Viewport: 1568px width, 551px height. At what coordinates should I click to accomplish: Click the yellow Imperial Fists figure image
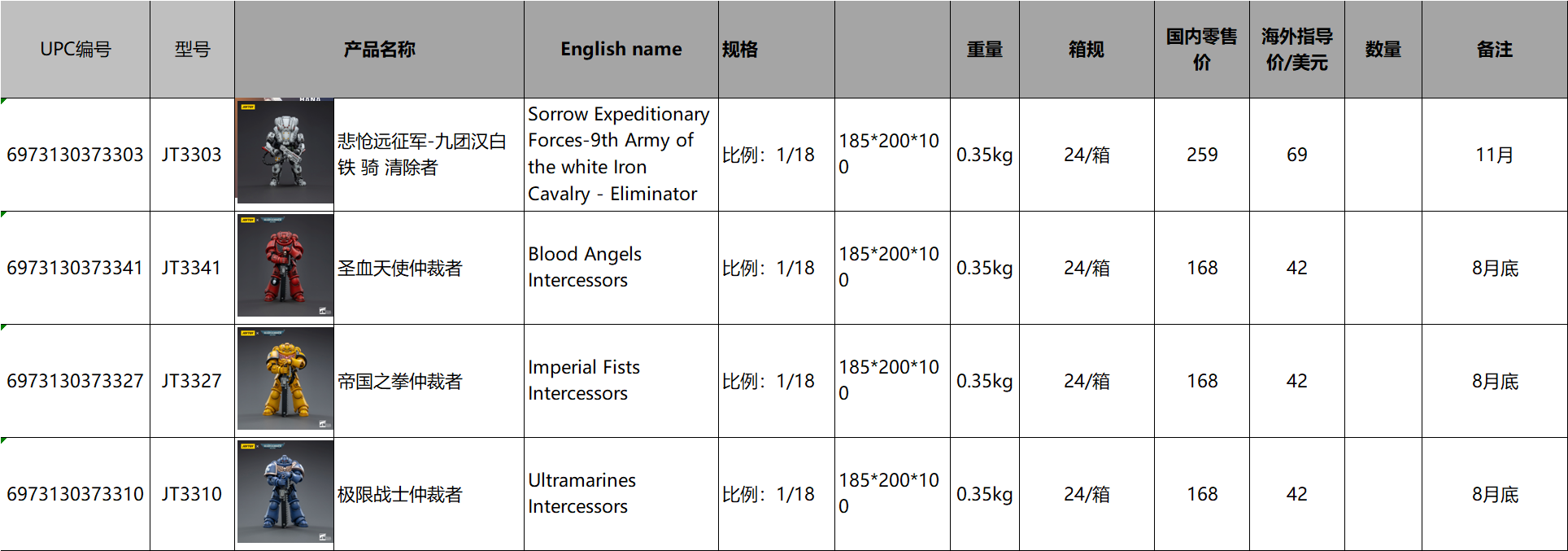(285, 378)
